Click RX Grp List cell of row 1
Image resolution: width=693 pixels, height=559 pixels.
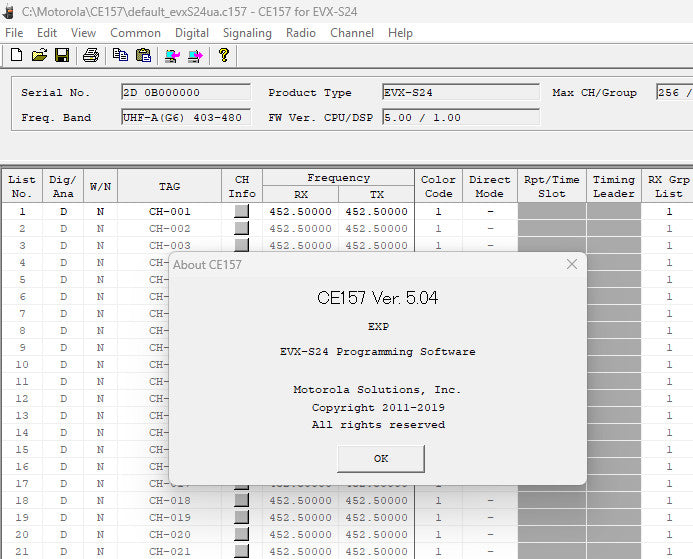click(x=669, y=212)
